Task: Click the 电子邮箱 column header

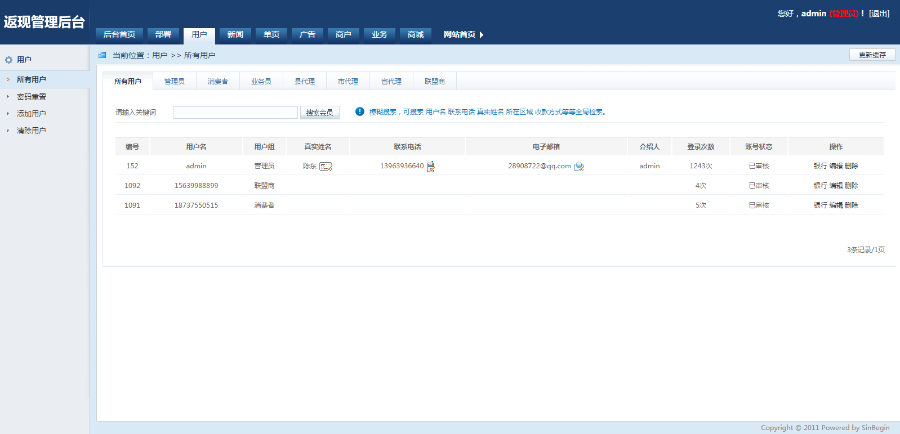Action: 546,147
